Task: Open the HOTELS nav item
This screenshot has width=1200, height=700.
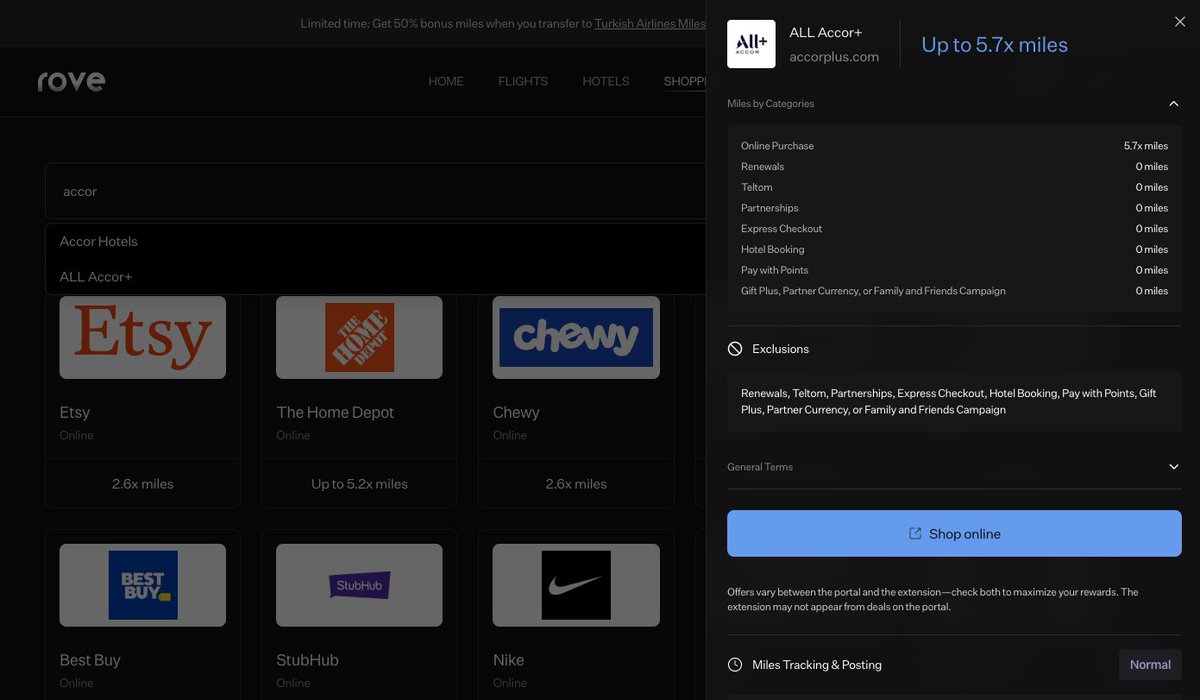Action: coord(606,81)
